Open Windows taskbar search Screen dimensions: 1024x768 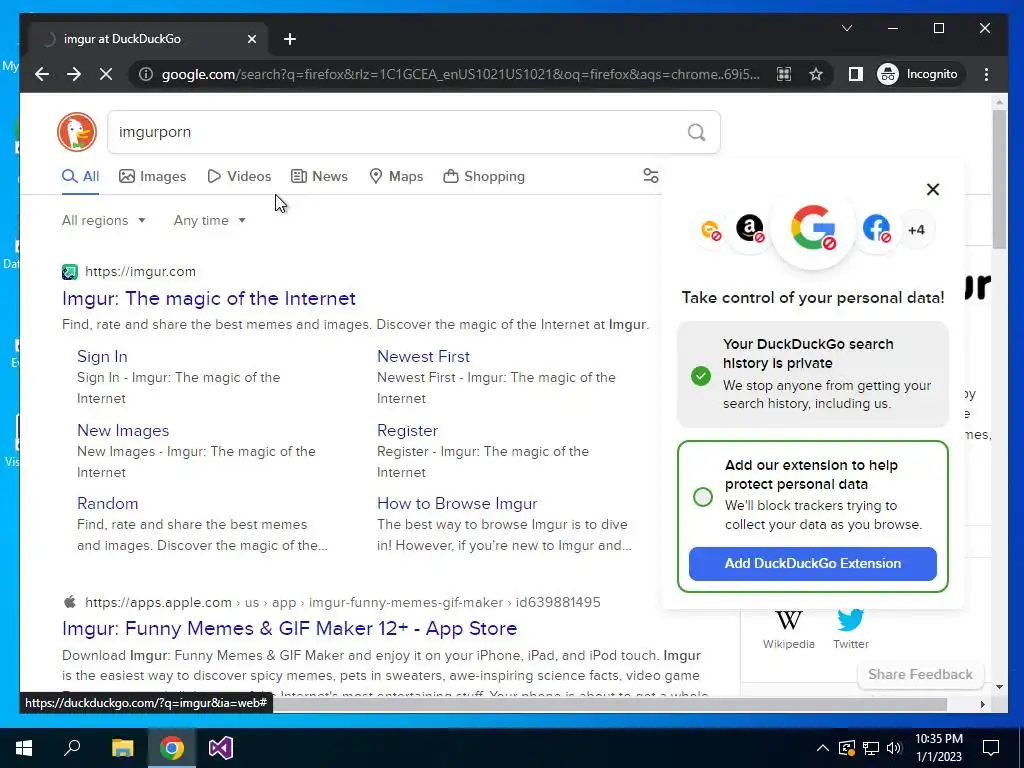point(72,748)
